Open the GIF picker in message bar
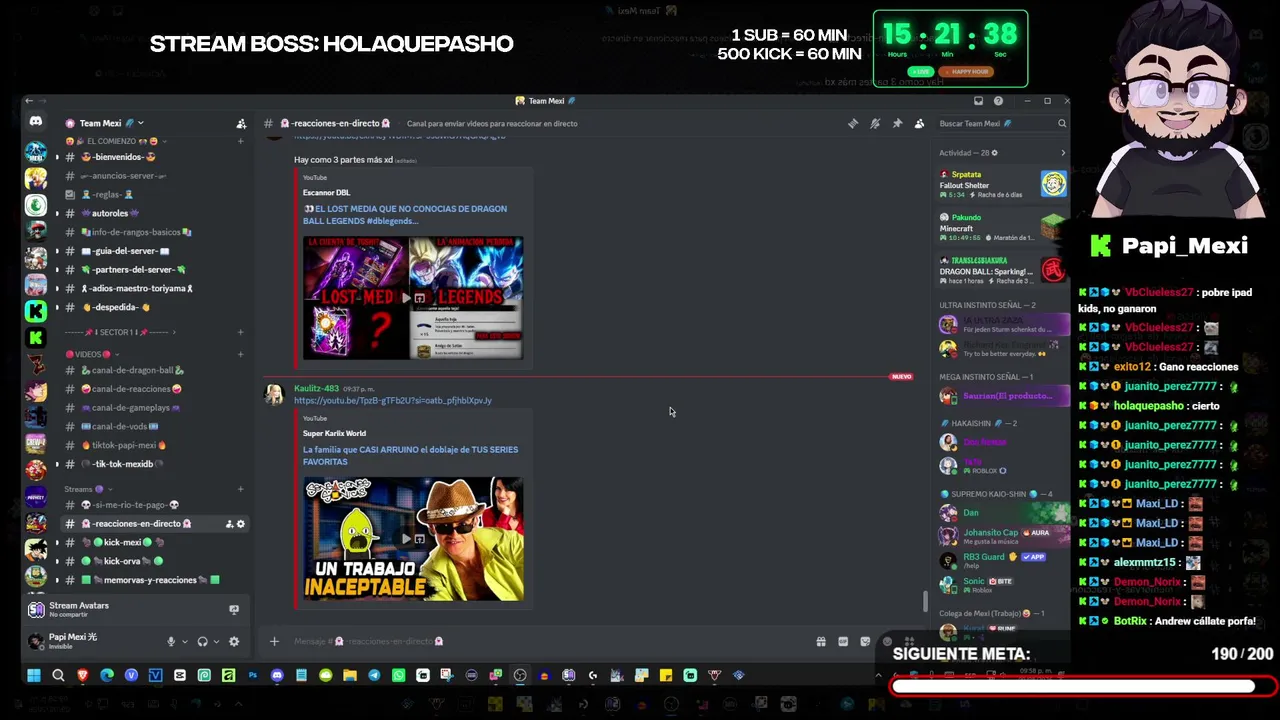 (843, 642)
